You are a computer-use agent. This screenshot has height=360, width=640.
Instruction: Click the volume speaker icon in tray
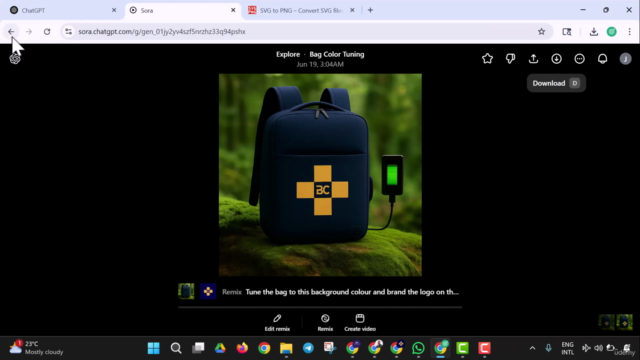[598, 348]
